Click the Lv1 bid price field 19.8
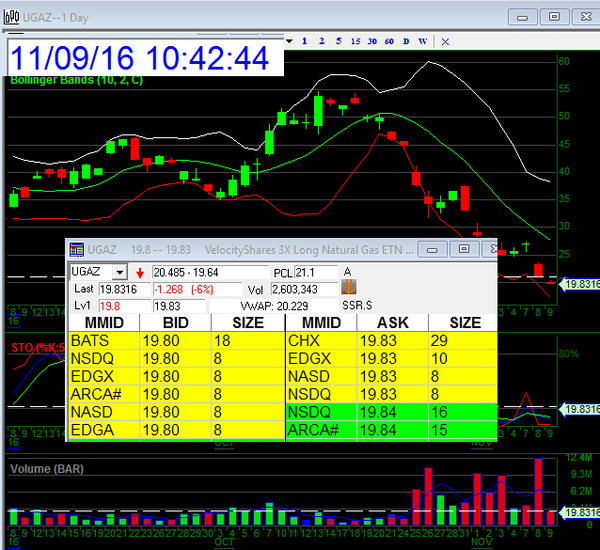Screen dimensions: 600x550 pos(122,305)
